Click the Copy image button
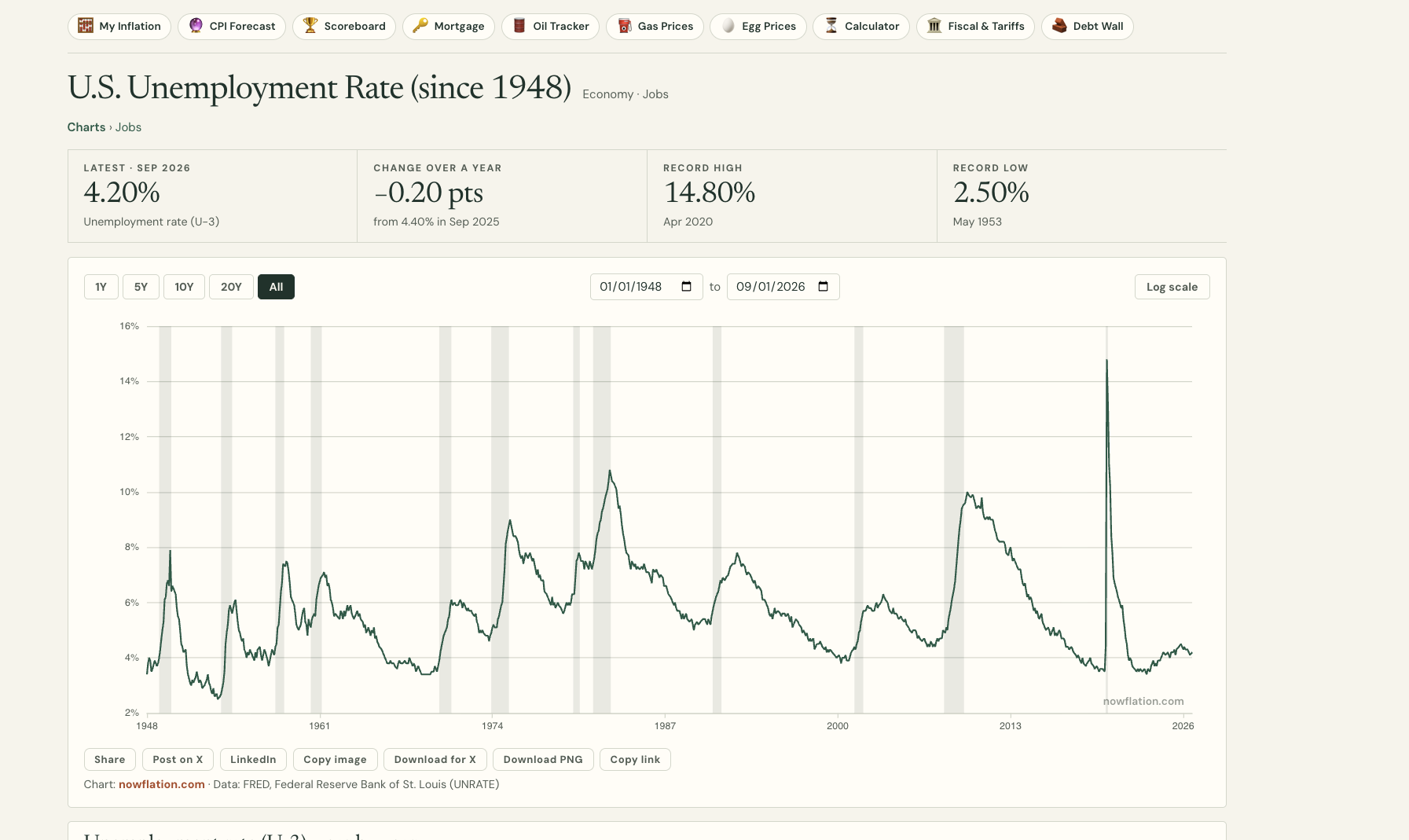Image resolution: width=1409 pixels, height=840 pixels. tap(335, 759)
